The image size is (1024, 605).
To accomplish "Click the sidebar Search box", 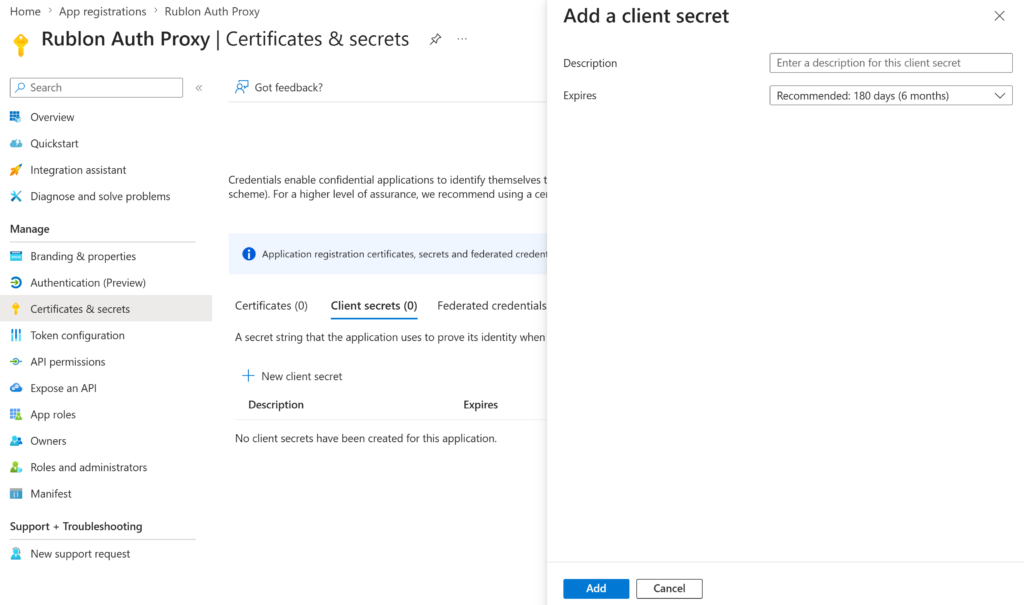I will [96, 88].
